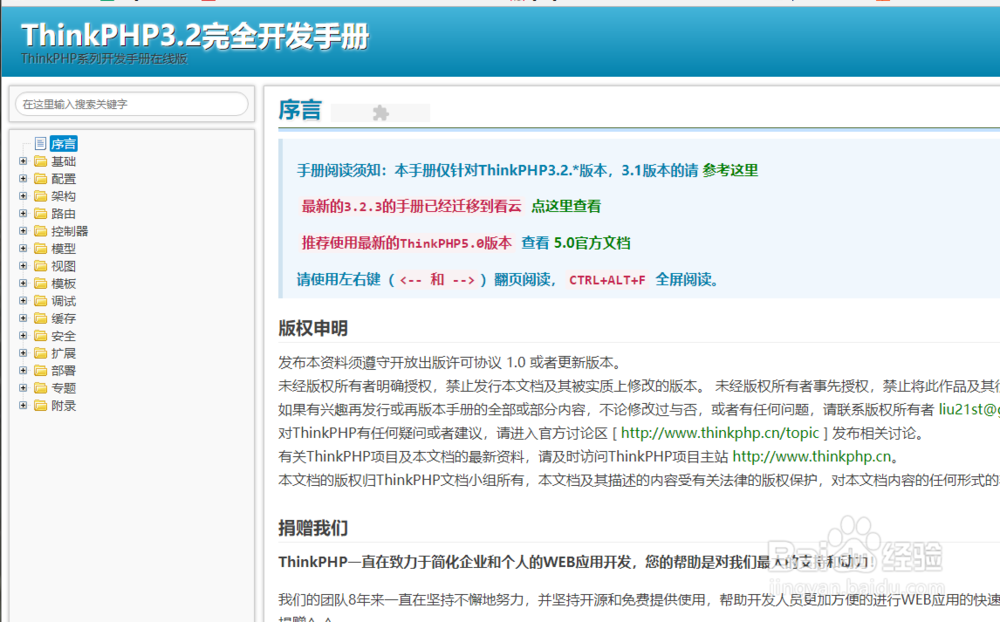Click the 架构 folder icon

coord(41,196)
